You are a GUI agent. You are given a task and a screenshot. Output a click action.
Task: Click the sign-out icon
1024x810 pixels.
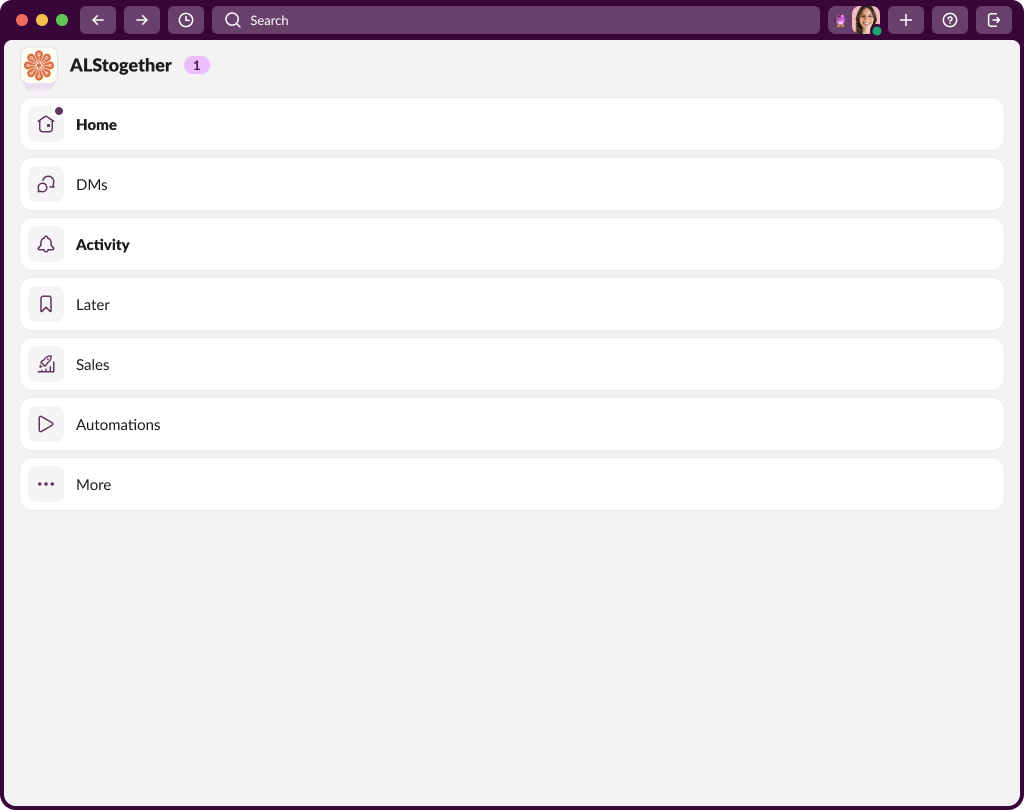point(994,20)
